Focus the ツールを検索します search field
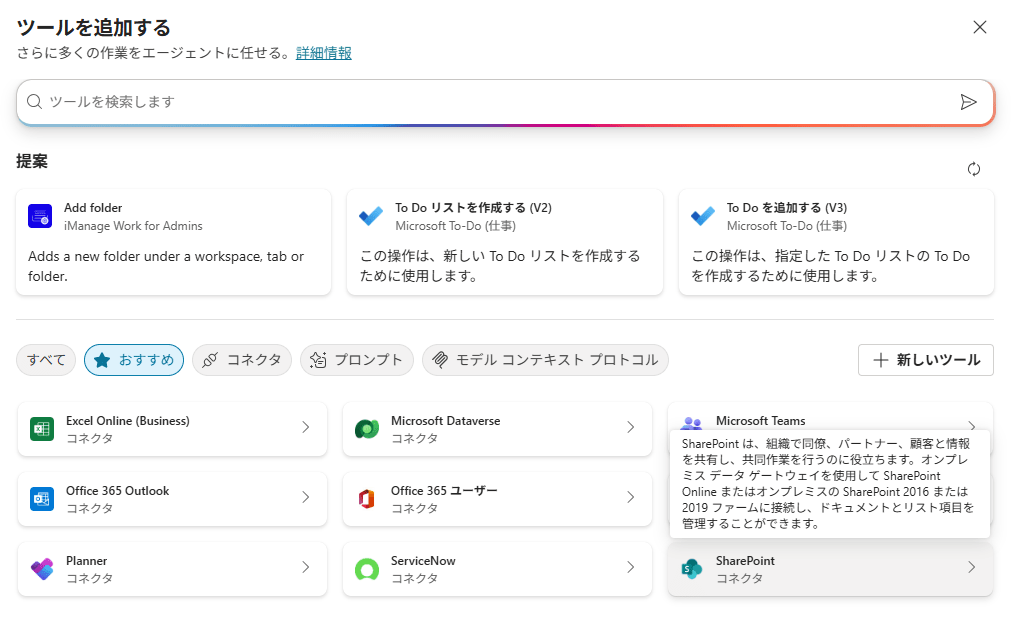The image size is (1013, 629). coord(490,102)
